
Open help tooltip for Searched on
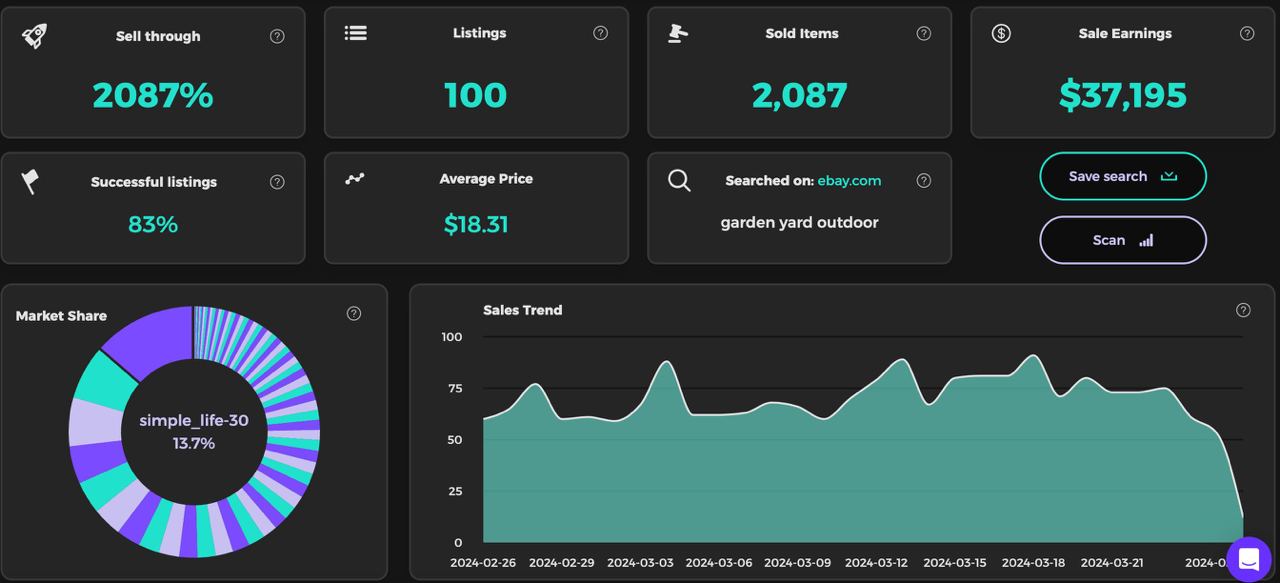(x=924, y=181)
